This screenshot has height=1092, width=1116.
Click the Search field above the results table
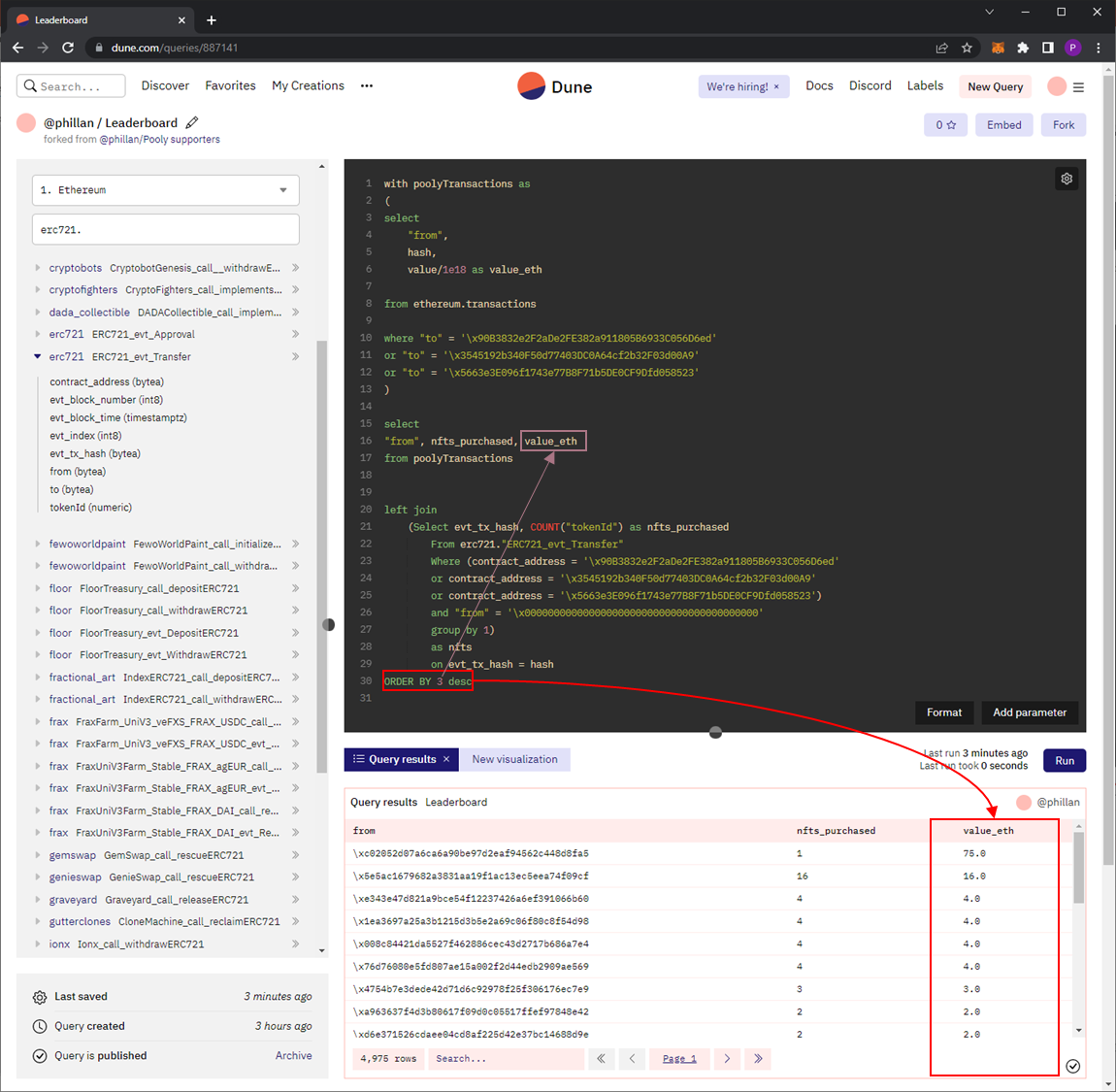point(505,1059)
